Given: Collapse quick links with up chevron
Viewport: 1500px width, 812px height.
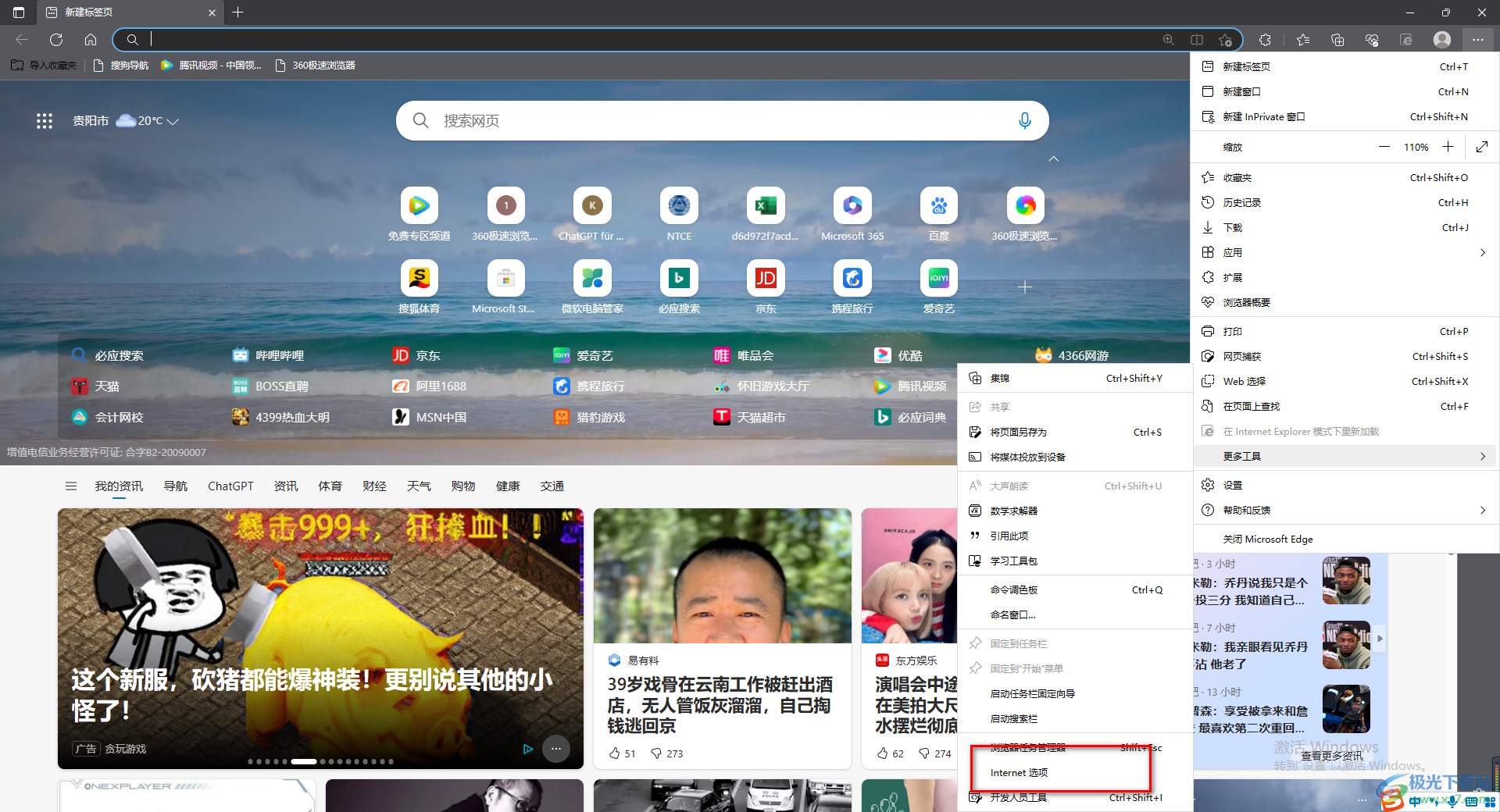Looking at the screenshot, I should click(1053, 159).
